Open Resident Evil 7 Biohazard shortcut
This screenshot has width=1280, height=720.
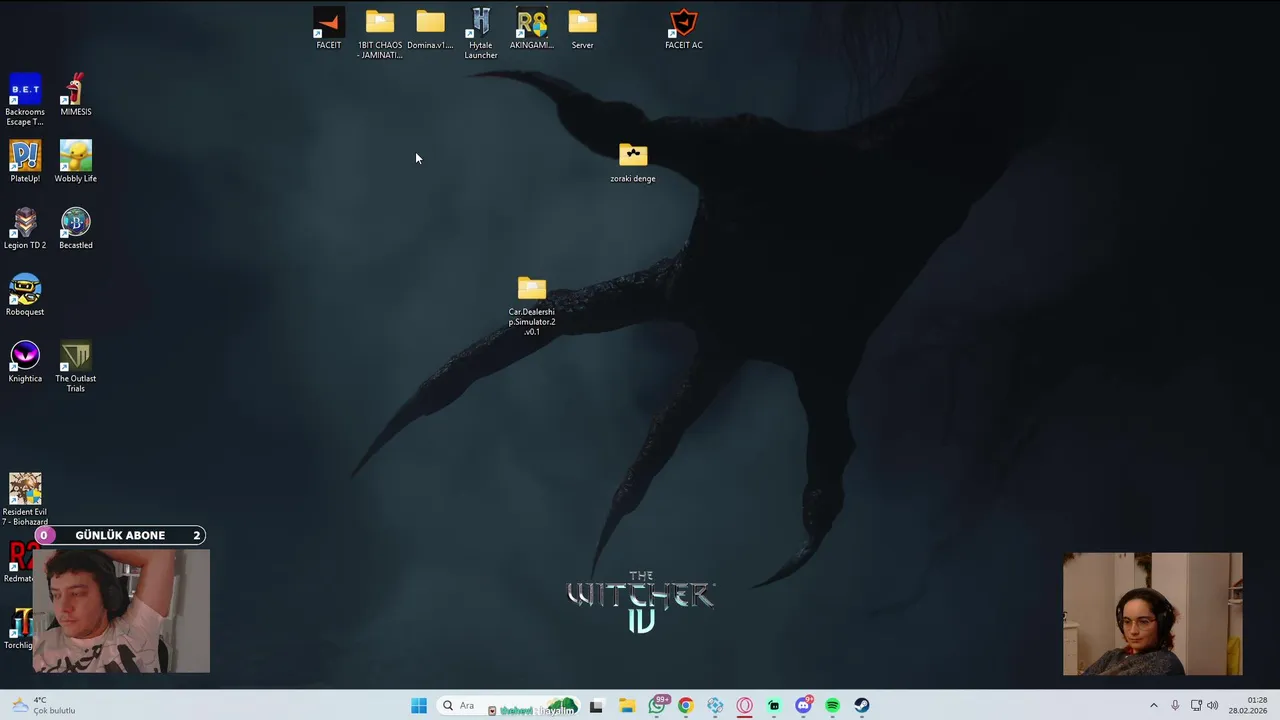tap(25, 499)
